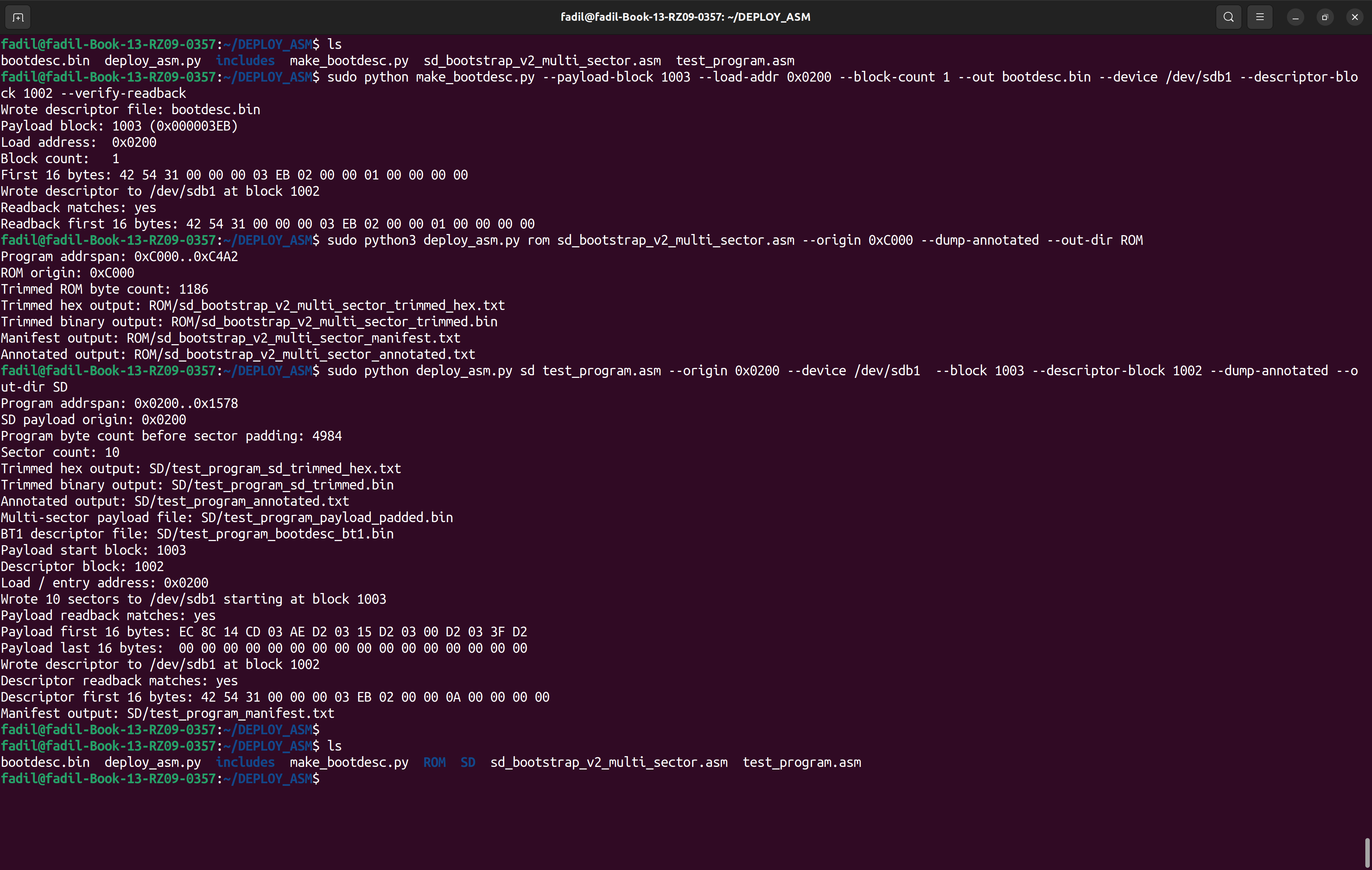Image resolution: width=1372 pixels, height=870 pixels.
Task: Click the ROM 'Manifest output' line
Action: (230, 338)
